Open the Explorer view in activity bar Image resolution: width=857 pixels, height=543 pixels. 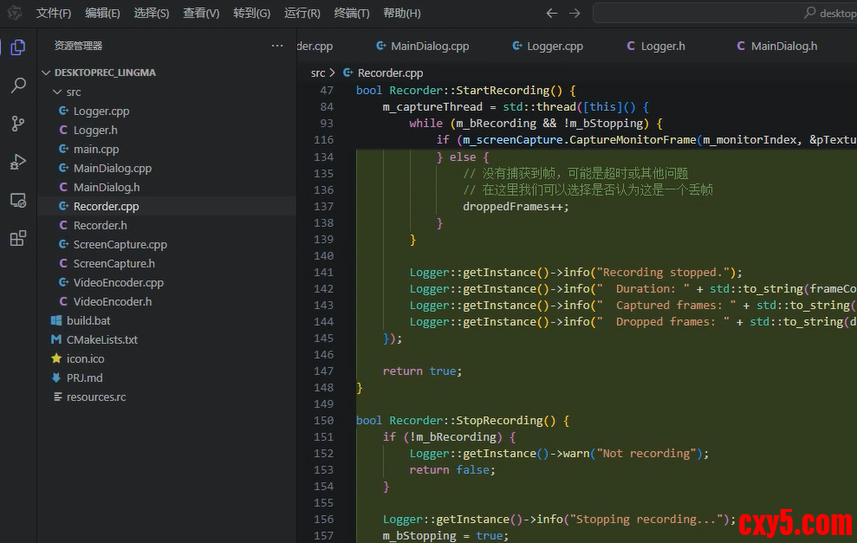(18, 47)
